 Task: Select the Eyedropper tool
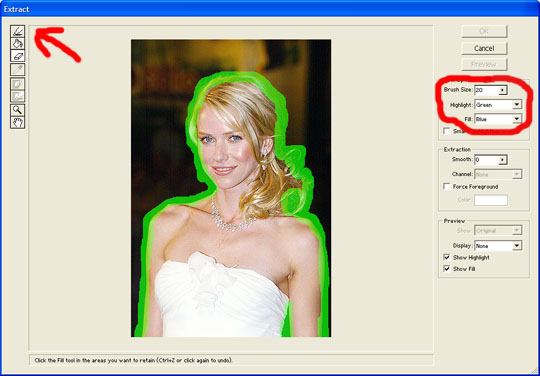coord(18,70)
